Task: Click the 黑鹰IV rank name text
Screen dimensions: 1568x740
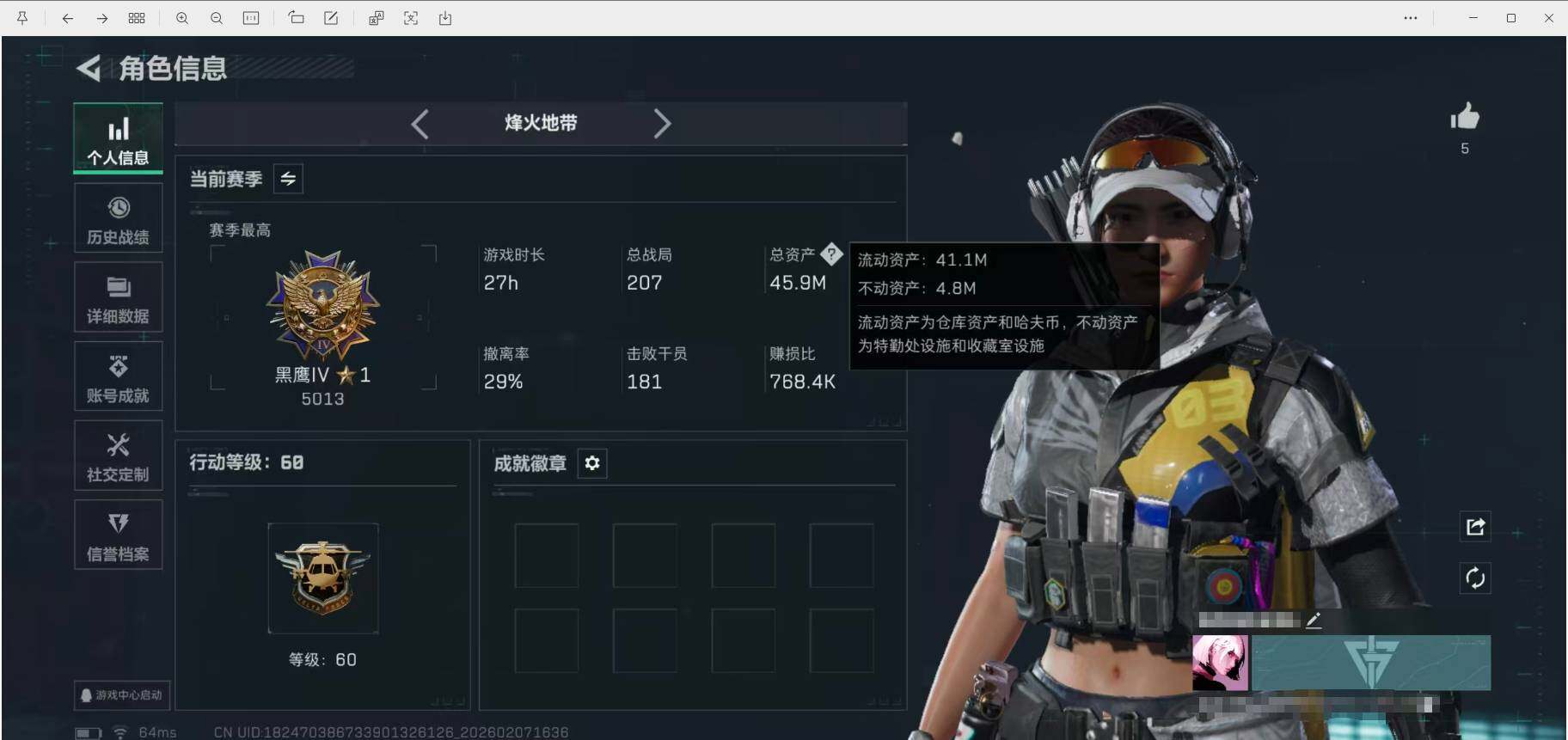Action: pos(302,375)
